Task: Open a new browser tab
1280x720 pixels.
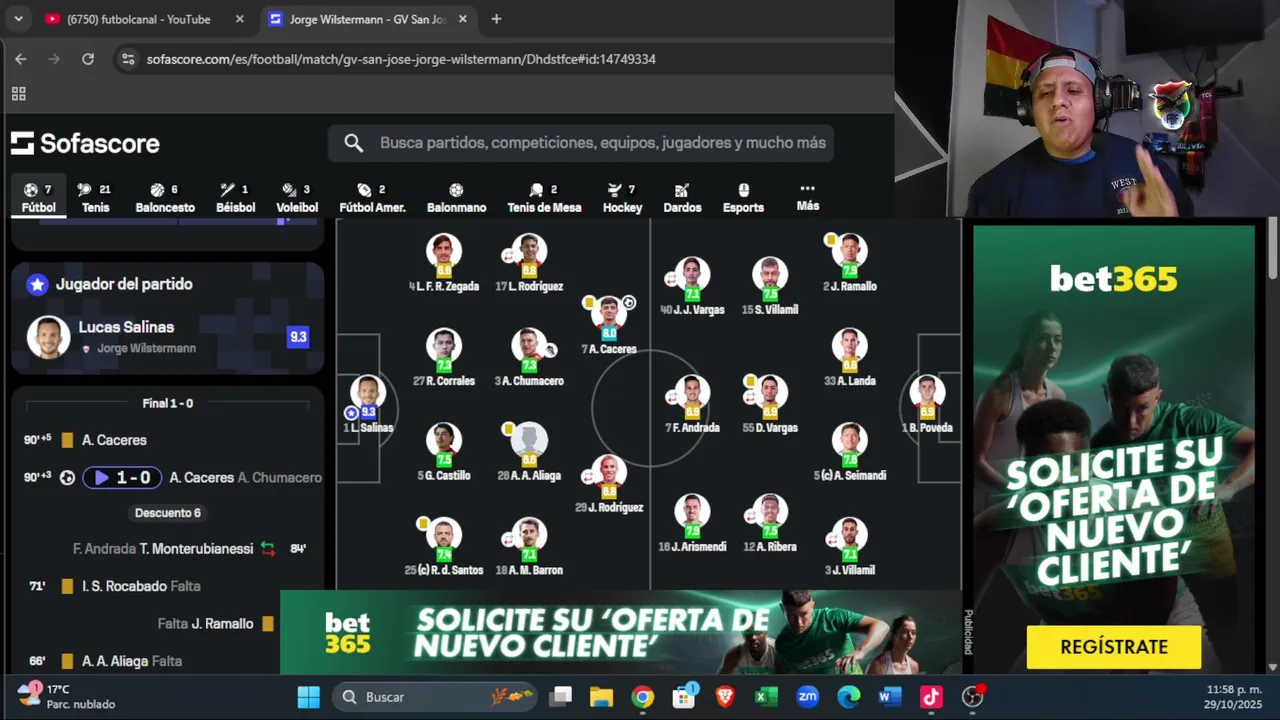Action: point(496,19)
